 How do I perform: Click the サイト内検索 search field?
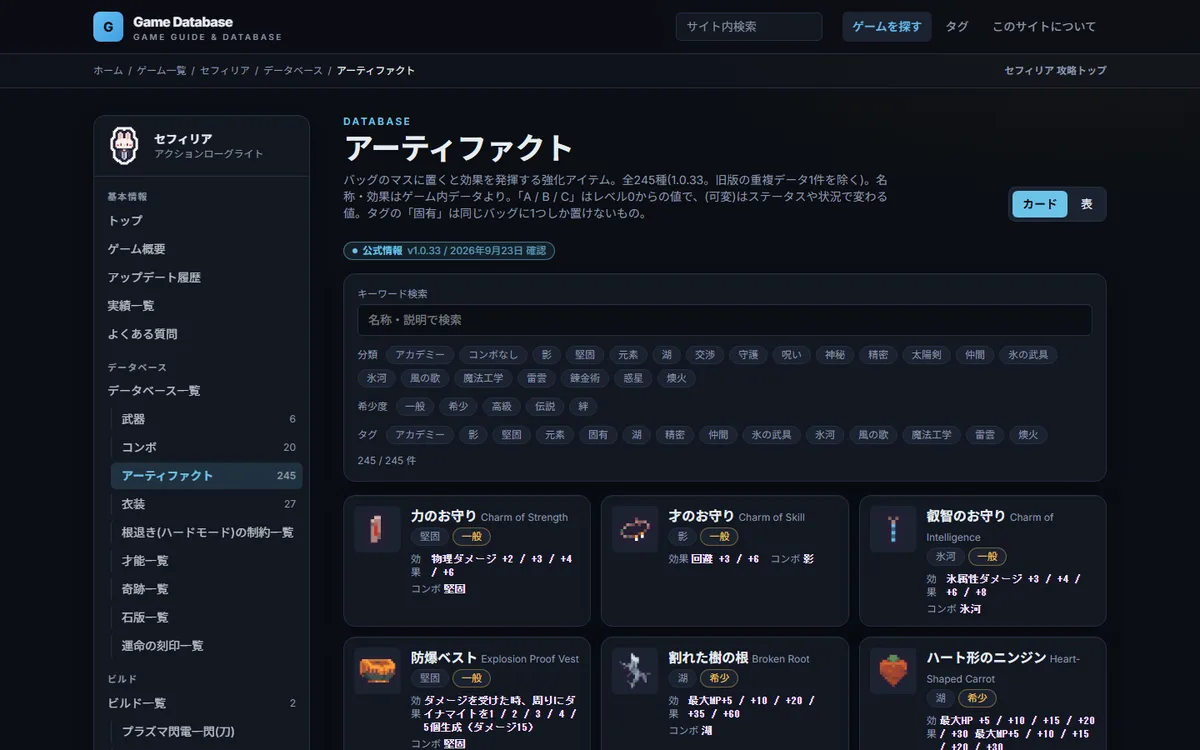(749, 27)
